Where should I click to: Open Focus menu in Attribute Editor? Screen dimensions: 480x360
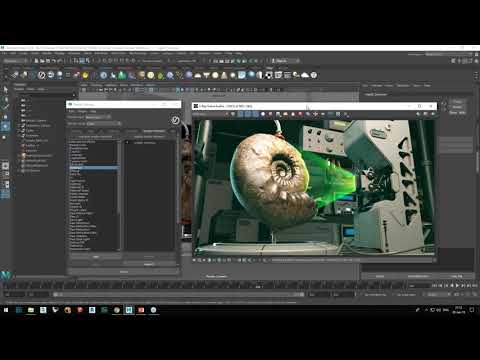pyautogui.click(x=389, y=86)
